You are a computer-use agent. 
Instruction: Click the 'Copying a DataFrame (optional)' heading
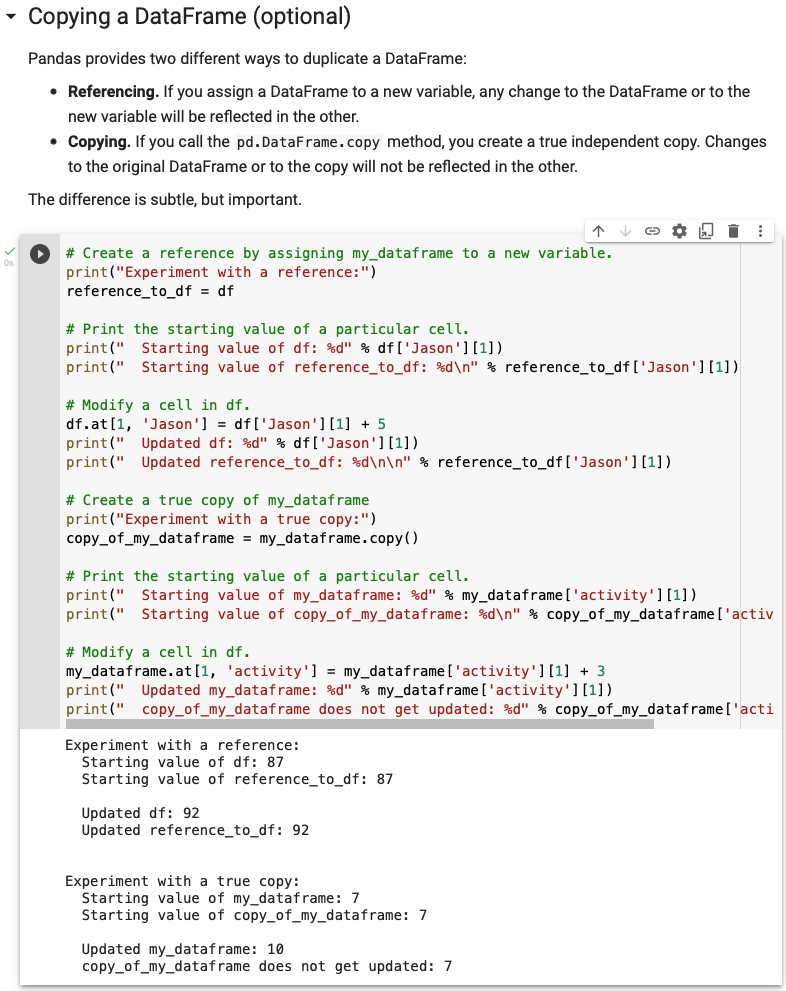point(189,16)
